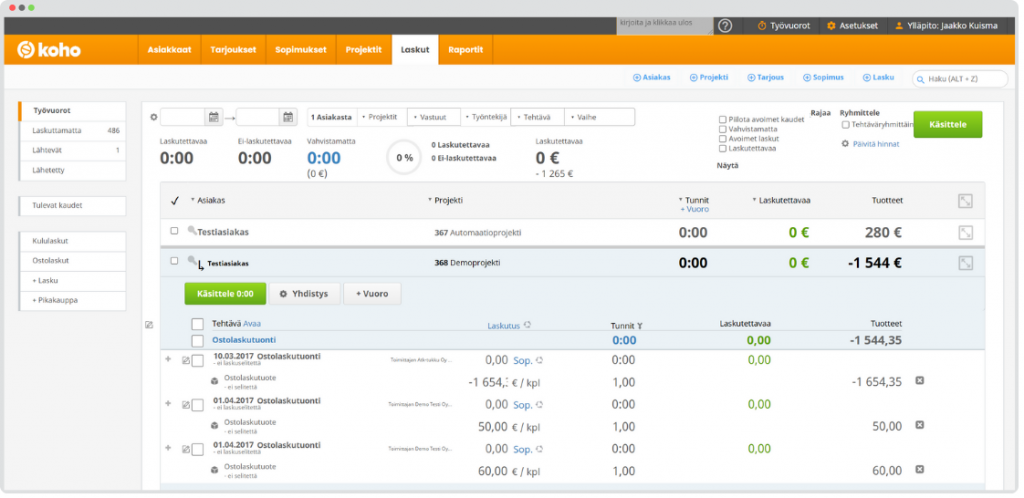Click refresh icon next to Laskutus header

527,324
